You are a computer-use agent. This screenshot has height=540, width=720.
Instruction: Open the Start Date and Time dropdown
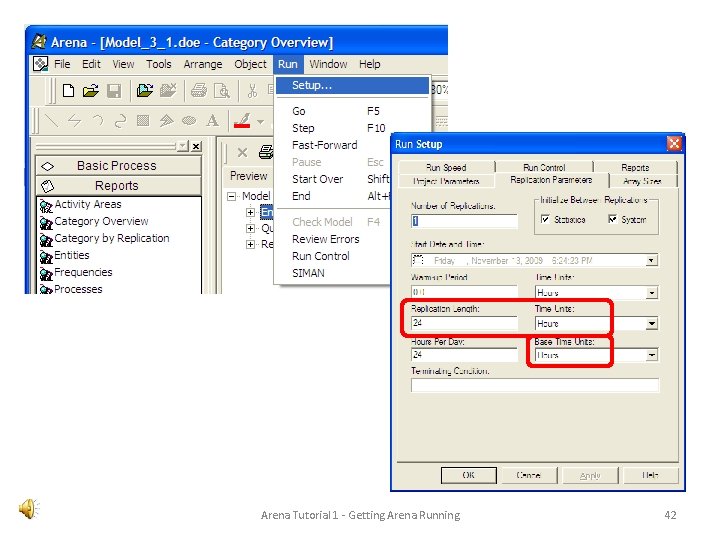click(x=651, y=260)
